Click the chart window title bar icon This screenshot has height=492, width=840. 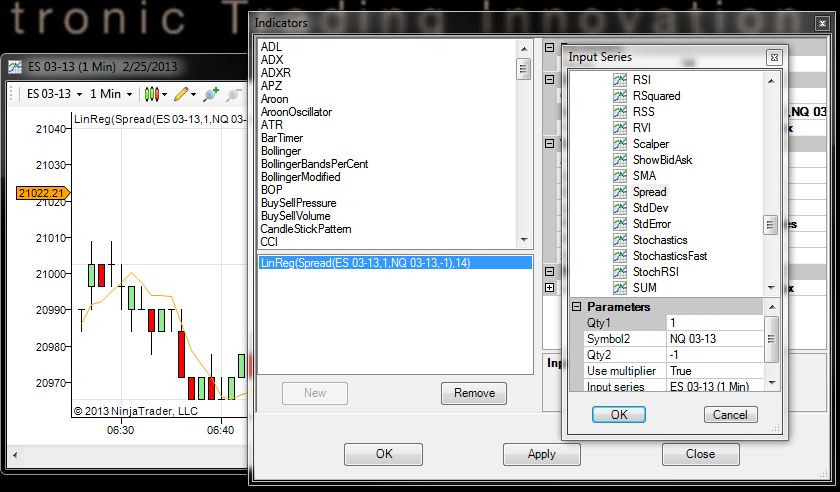pyautogui.click(x=15, y=67)
